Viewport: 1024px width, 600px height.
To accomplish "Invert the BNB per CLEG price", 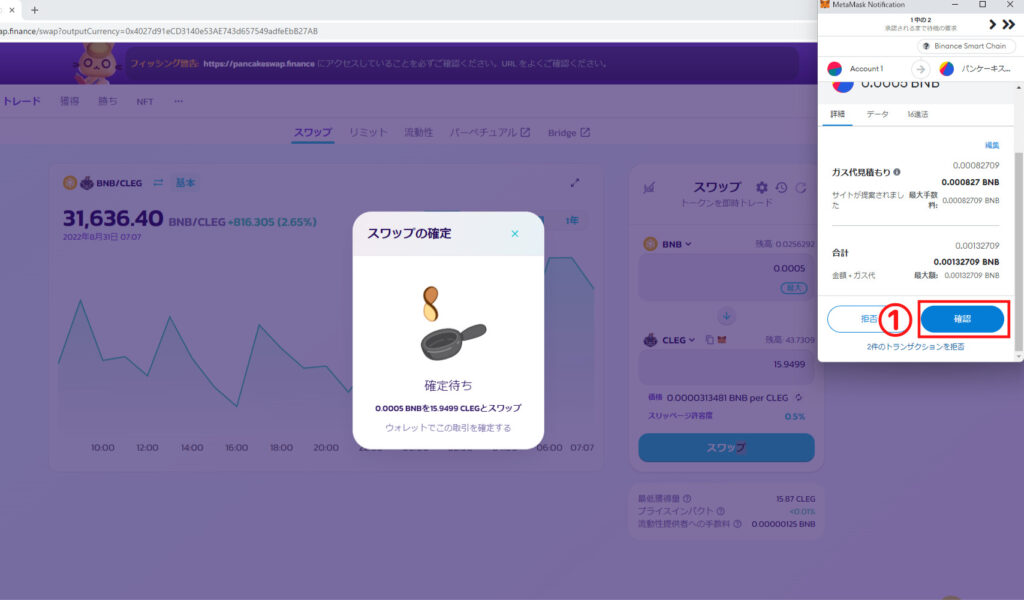I will (798, 398).
